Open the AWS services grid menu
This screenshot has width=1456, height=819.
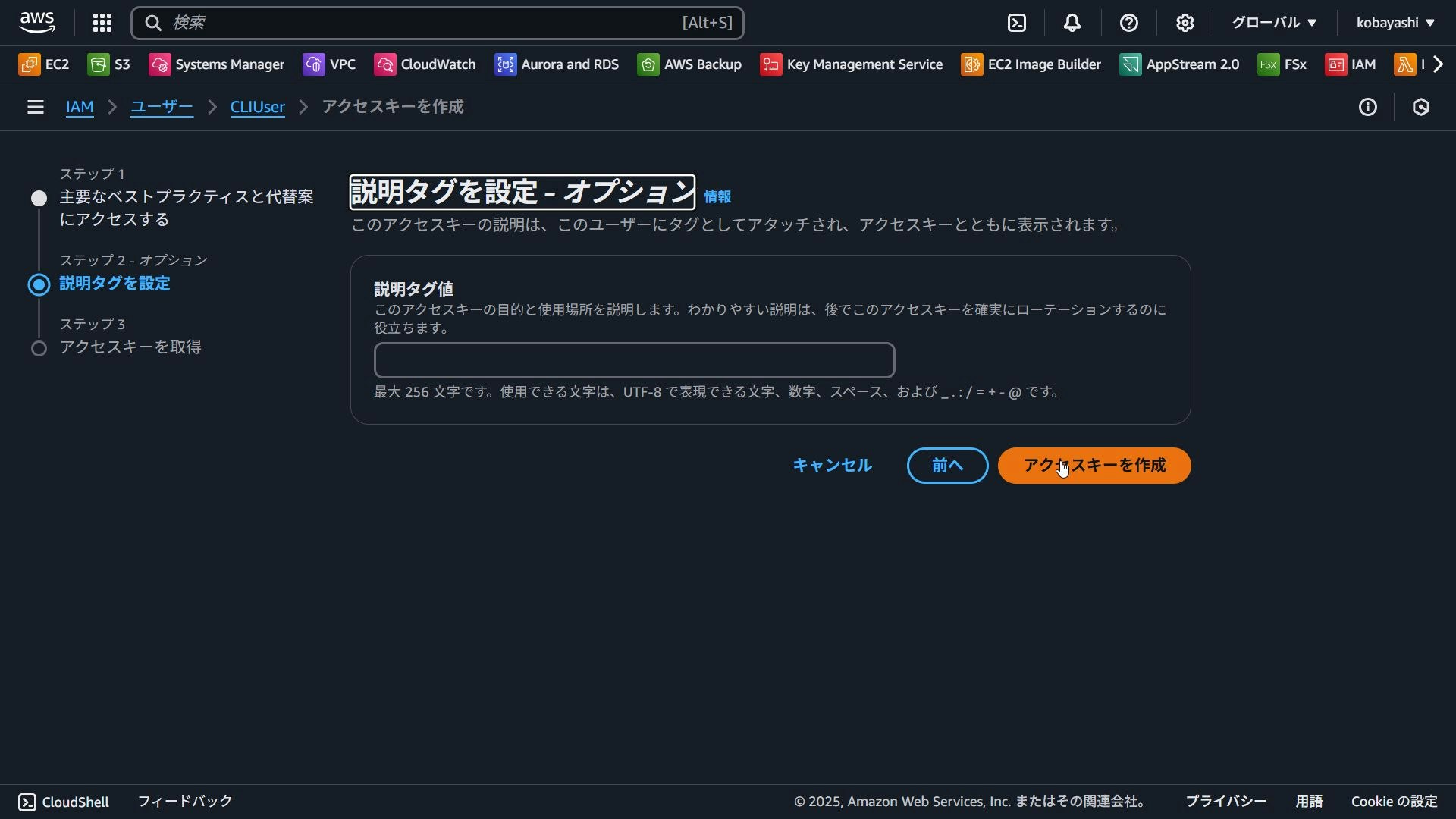coord(102,23)
